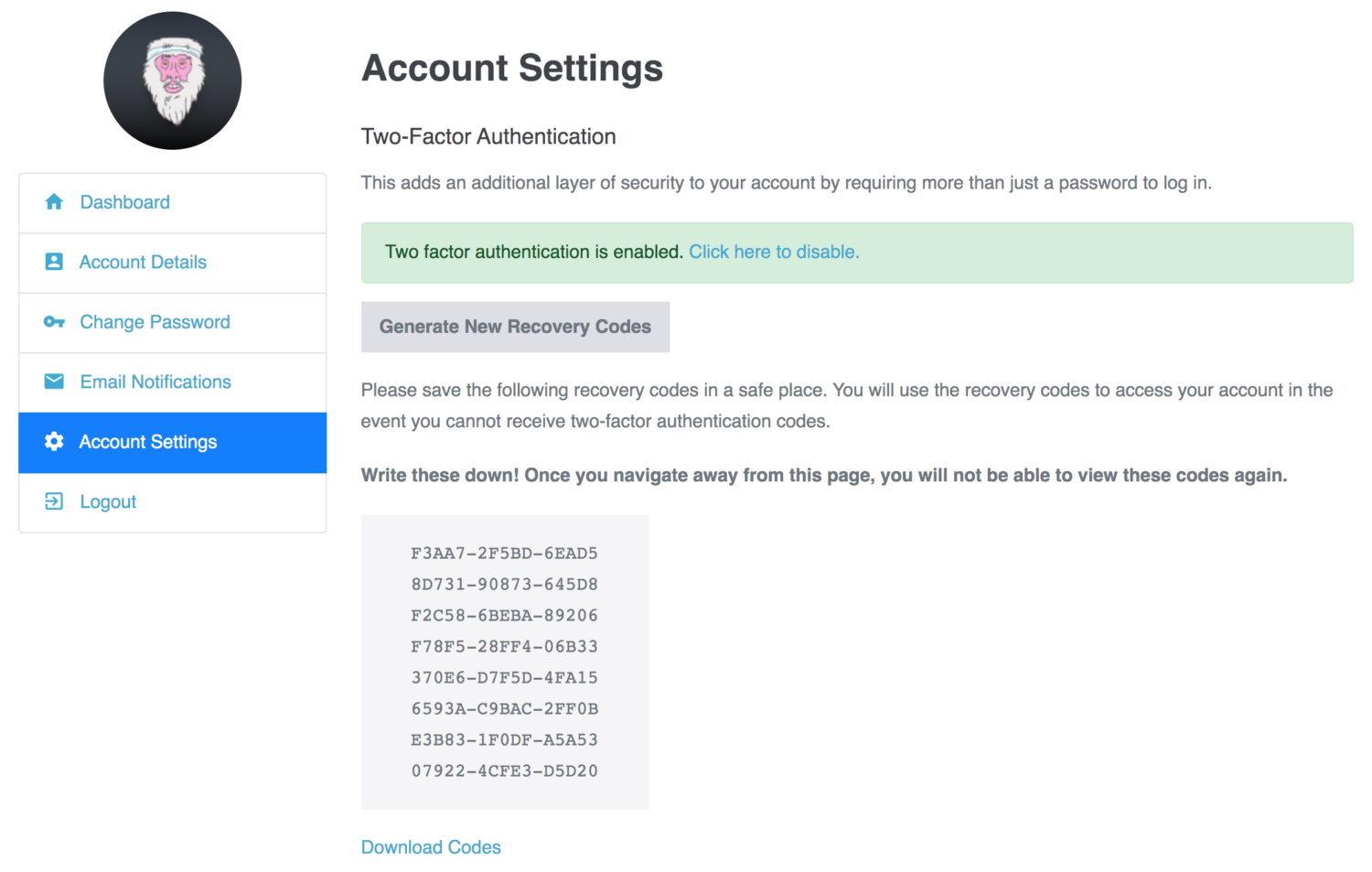Viewport: 1372px width, 872px height.
Task: Choose Logout from the sidebar
Action: (x=173, y=502)
